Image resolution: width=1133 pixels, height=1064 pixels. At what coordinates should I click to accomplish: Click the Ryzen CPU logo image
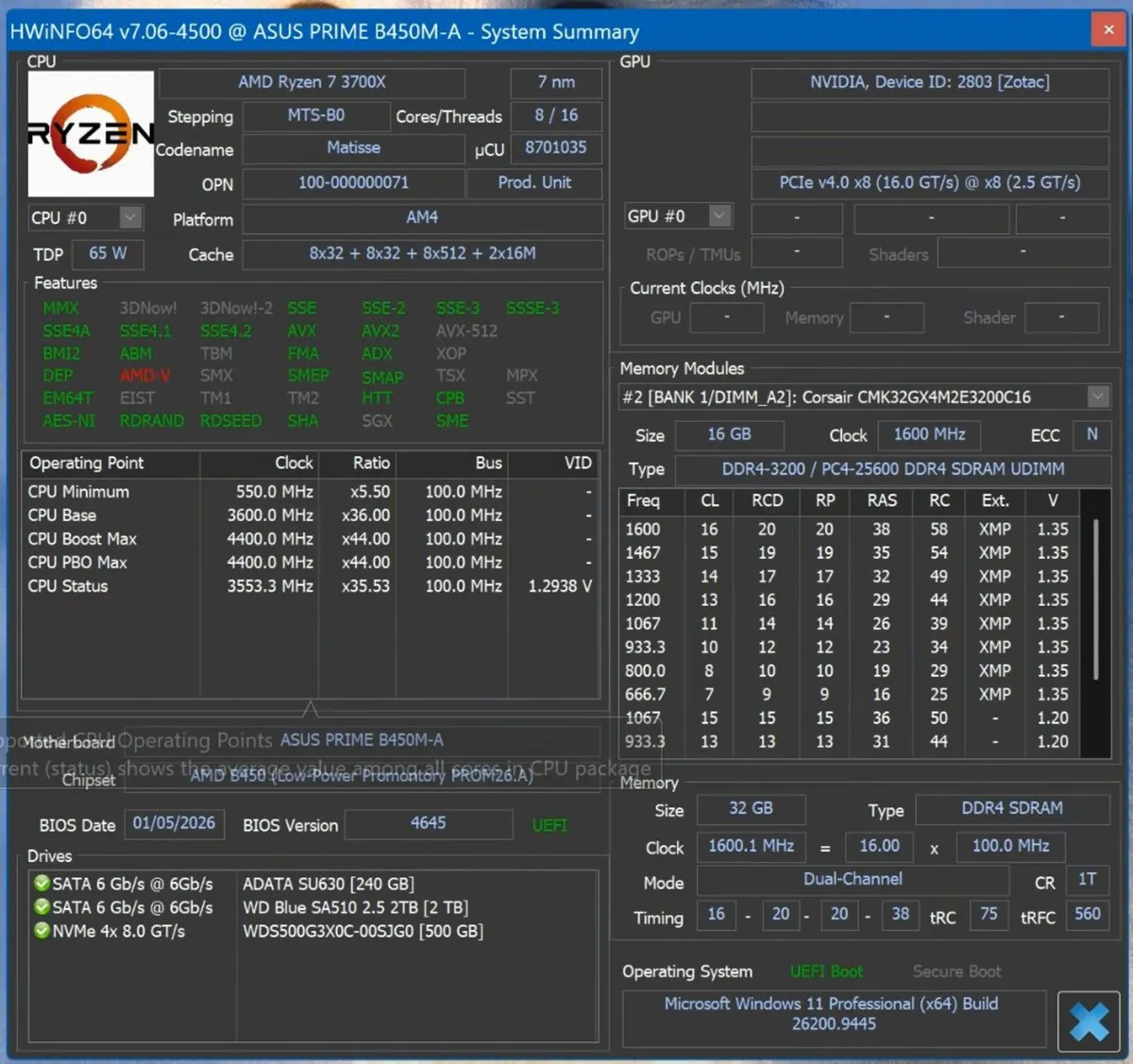pos(91,133)
